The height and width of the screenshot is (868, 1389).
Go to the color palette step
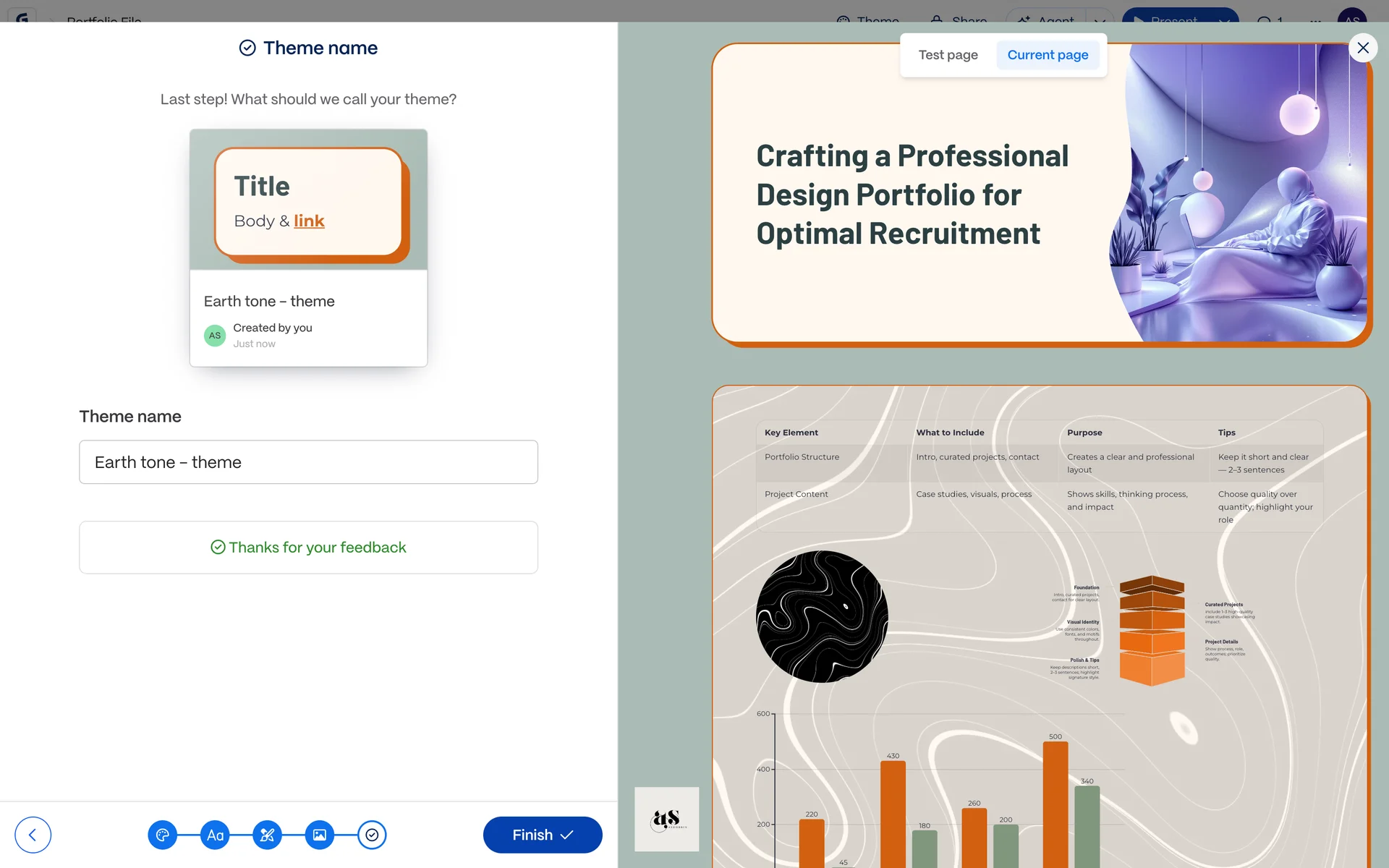coord(163,835)
